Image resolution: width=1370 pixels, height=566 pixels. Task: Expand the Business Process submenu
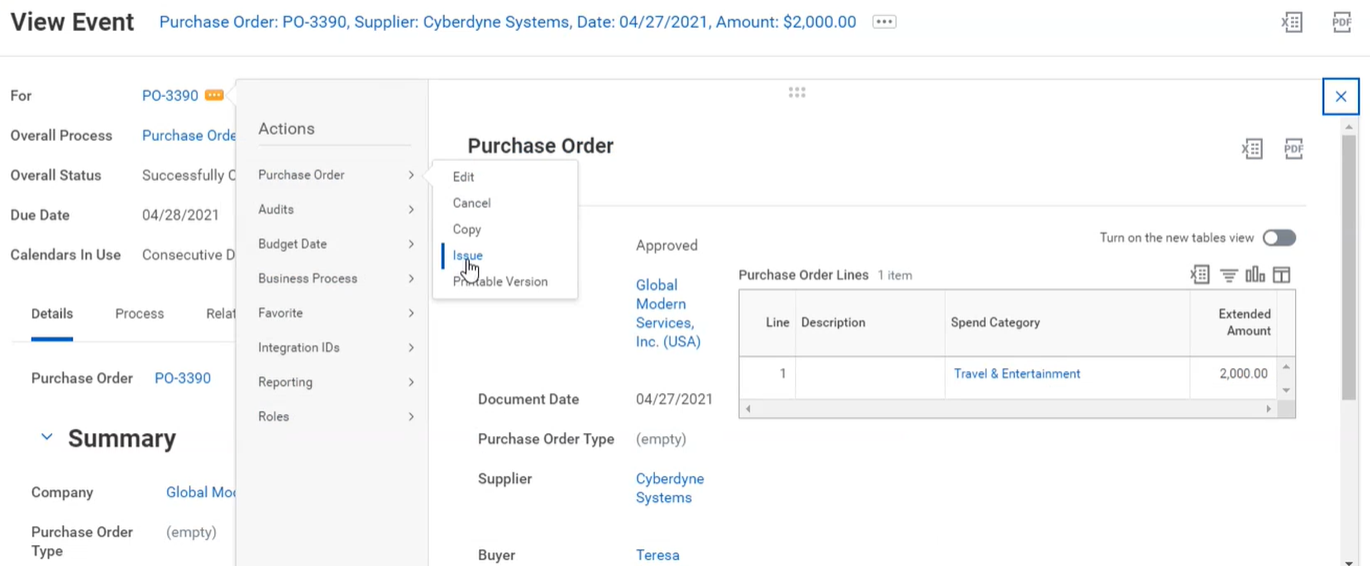coord(335,278)
